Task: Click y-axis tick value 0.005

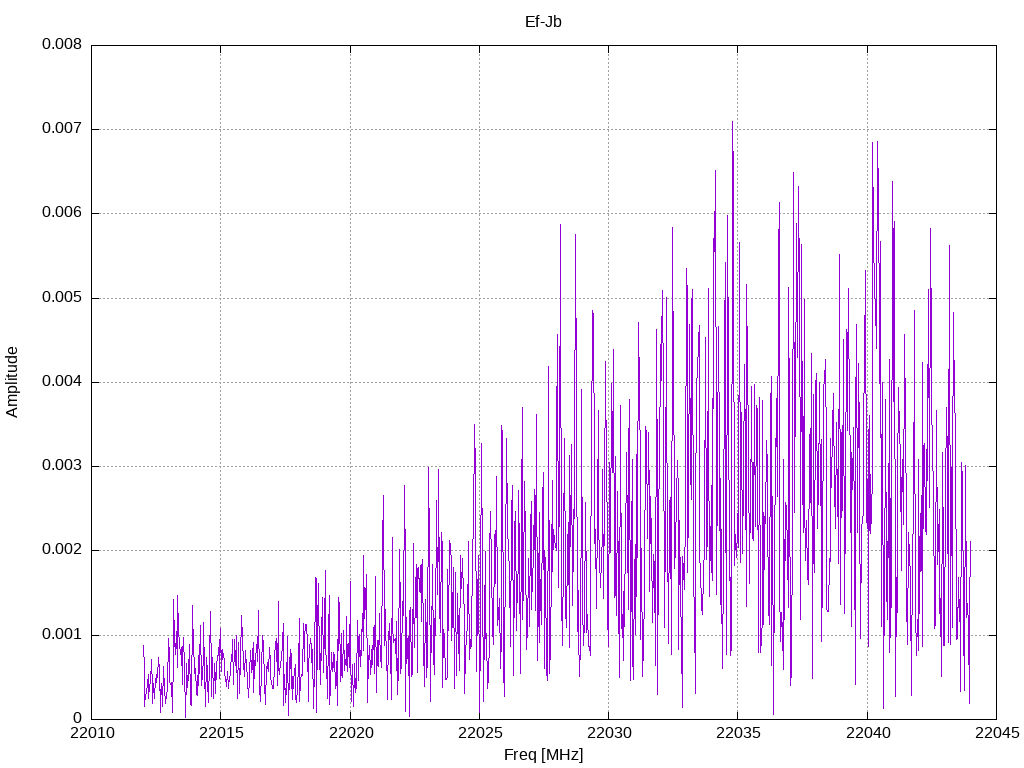Action: coord(62,298)
